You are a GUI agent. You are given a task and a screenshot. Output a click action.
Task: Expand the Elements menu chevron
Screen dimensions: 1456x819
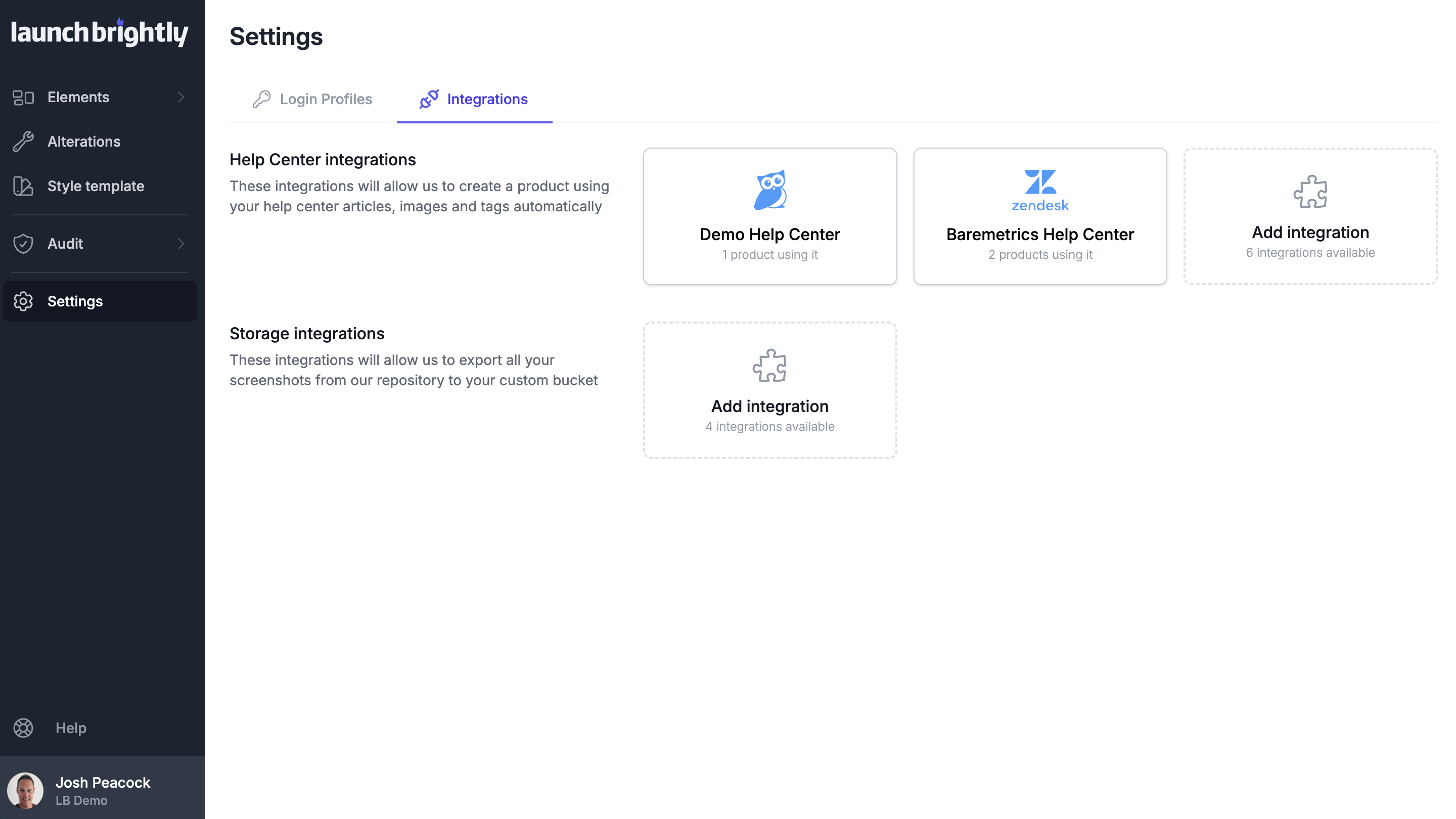tap(181, 97)
